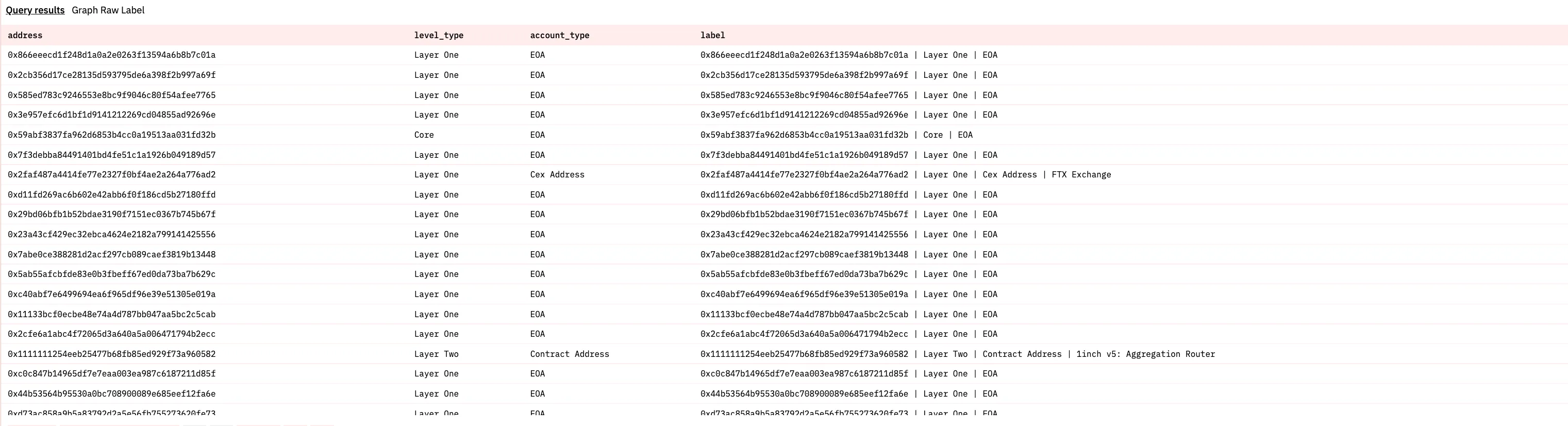Select address cell starting with 0xc40abf7e64

(111, 294)
